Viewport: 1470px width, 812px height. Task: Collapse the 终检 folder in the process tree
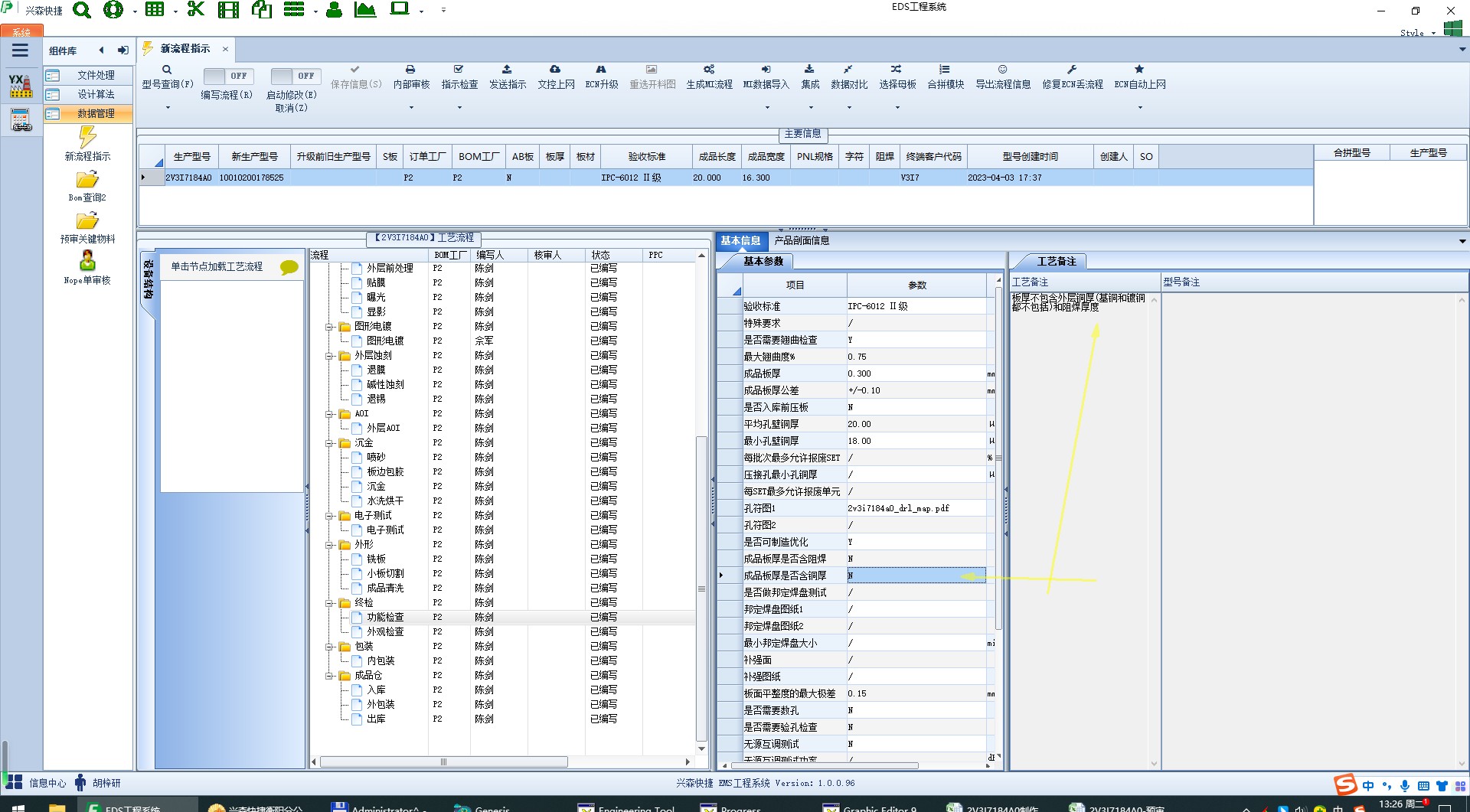coord(329,603)
